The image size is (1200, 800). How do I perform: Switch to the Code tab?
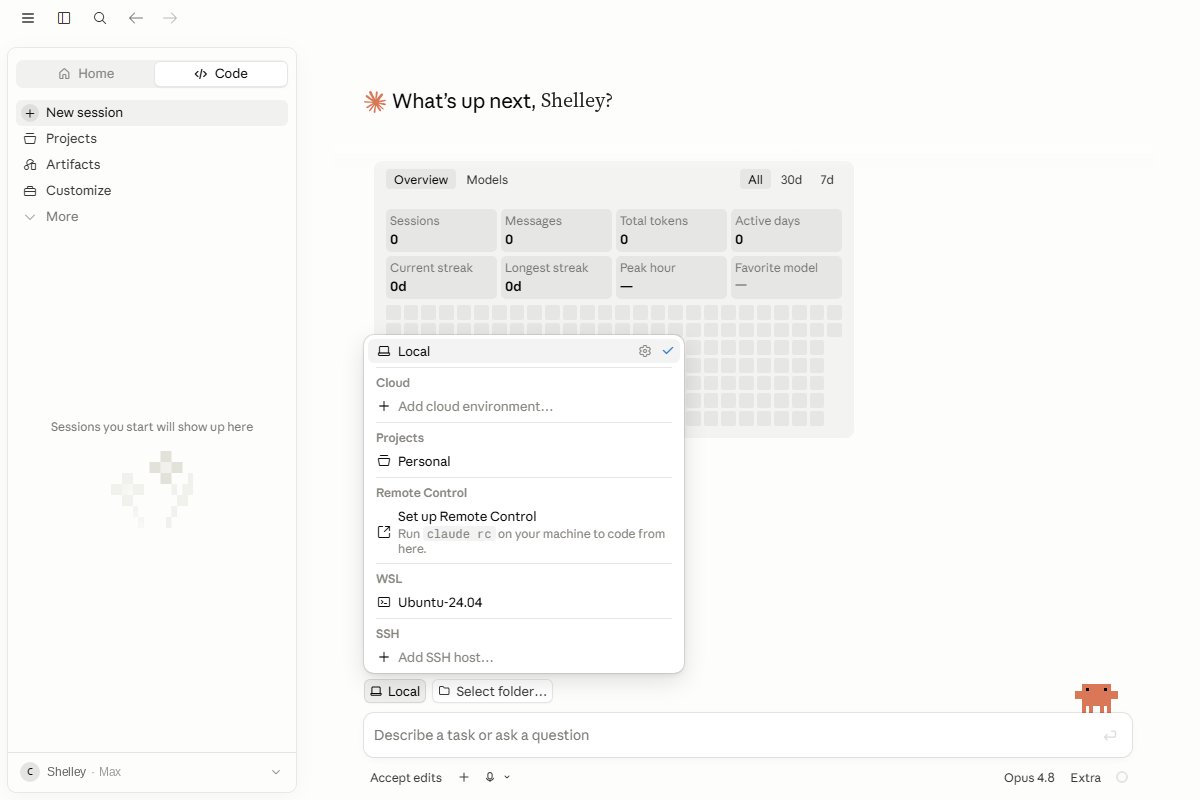coord(221,73)
